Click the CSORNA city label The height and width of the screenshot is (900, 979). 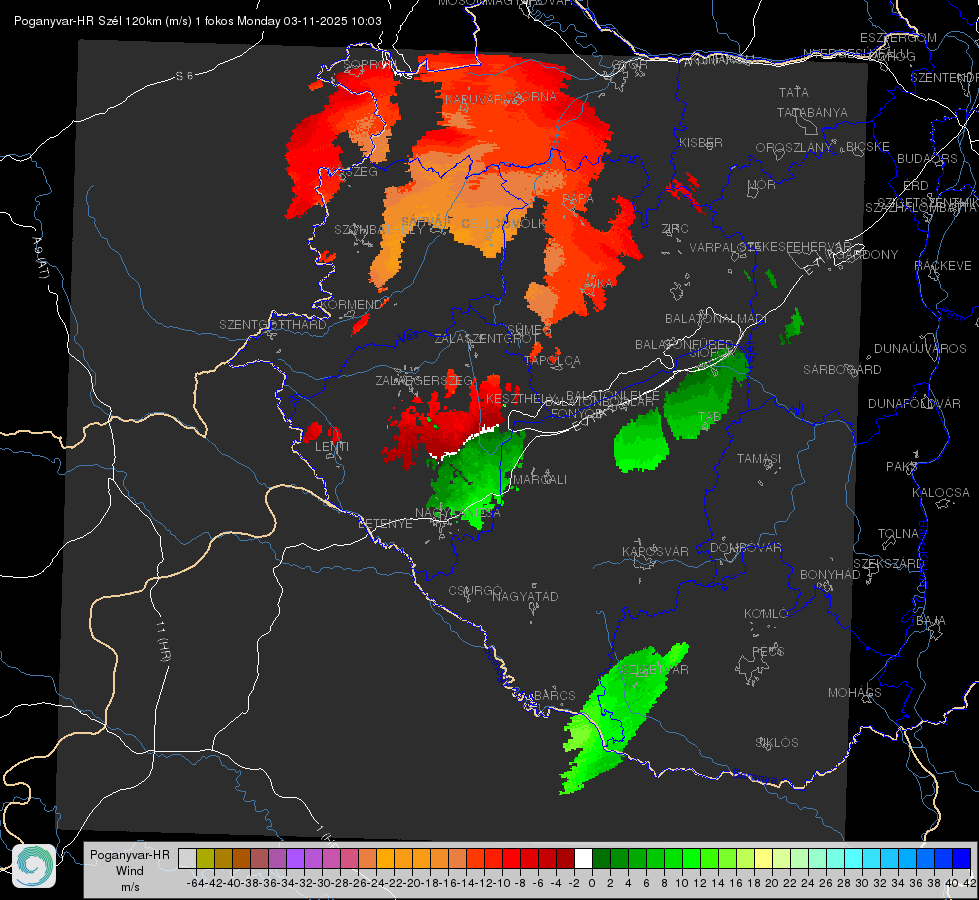531,96
